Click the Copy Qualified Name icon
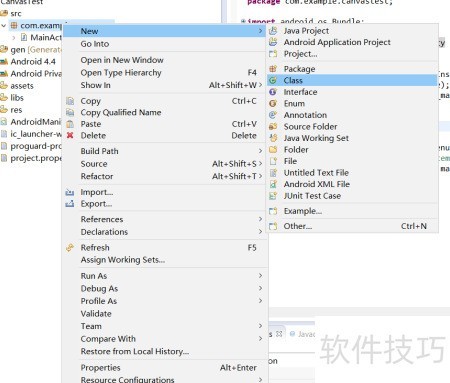This screenshot has height=383, width=450. coord(70,112)
